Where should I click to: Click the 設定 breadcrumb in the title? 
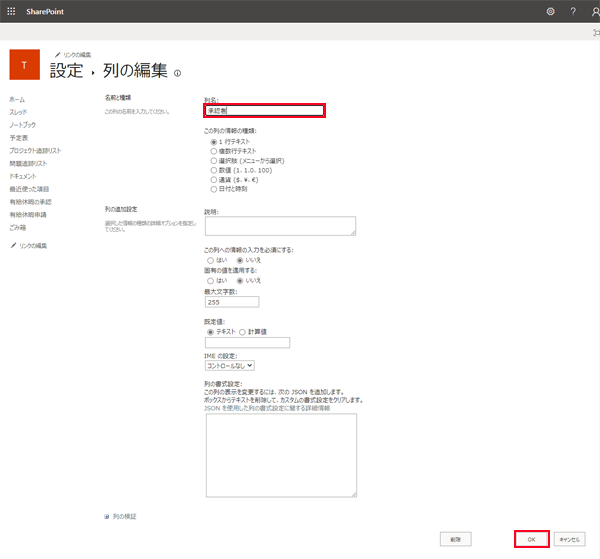pos(67,71)
